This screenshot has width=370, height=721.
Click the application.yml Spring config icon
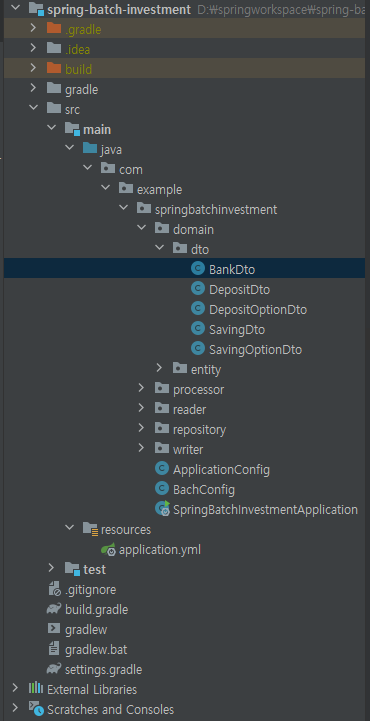(x=108, y=549)
